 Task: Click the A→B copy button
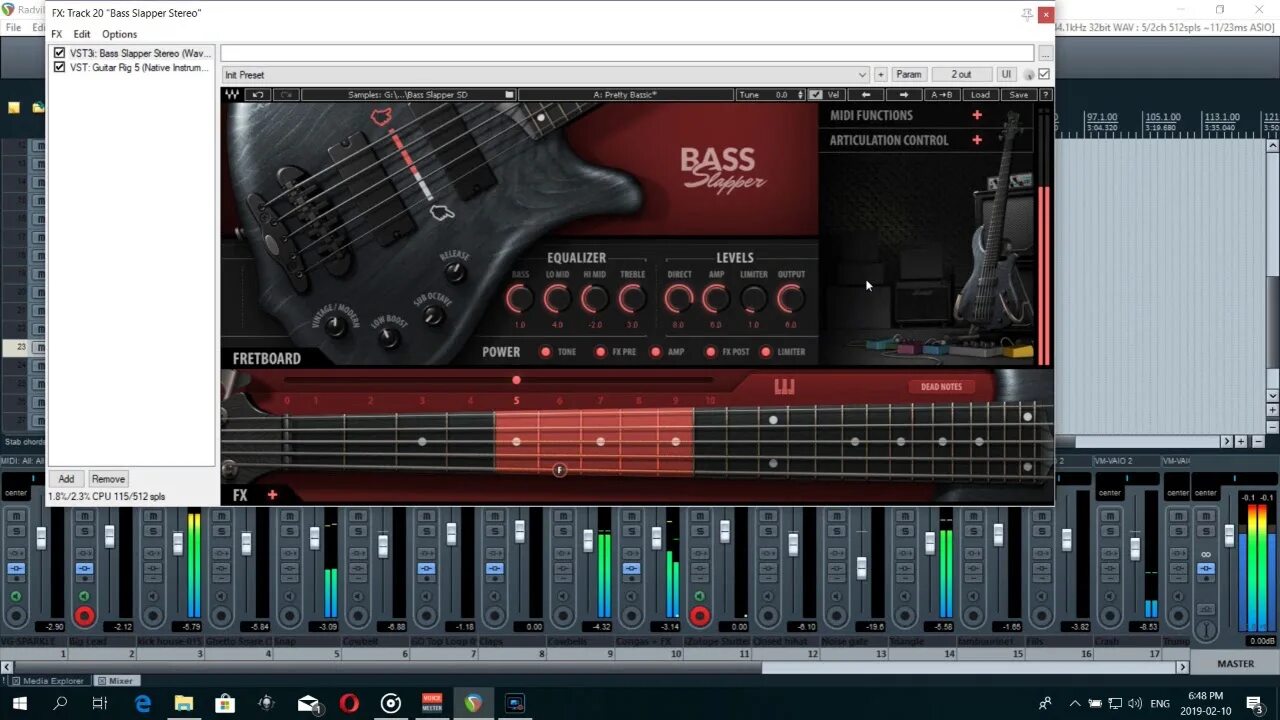[942, 95]
